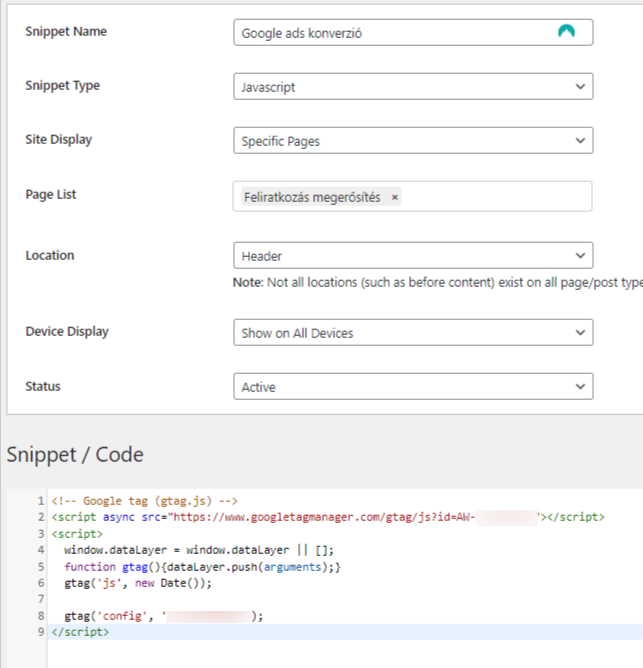Click the function gtag code line
643x668 pixels.
[202, 567]
